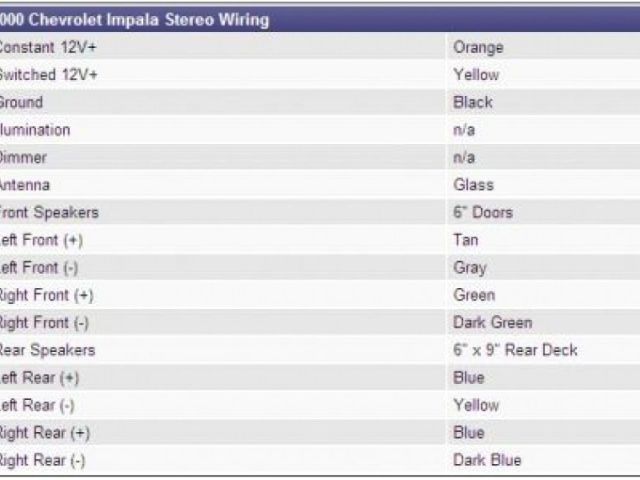Click the Tan wire color cell
Image resolution: width=640 pixels, height=480 pixels.
pyautogui.click(x=466, y=240)
